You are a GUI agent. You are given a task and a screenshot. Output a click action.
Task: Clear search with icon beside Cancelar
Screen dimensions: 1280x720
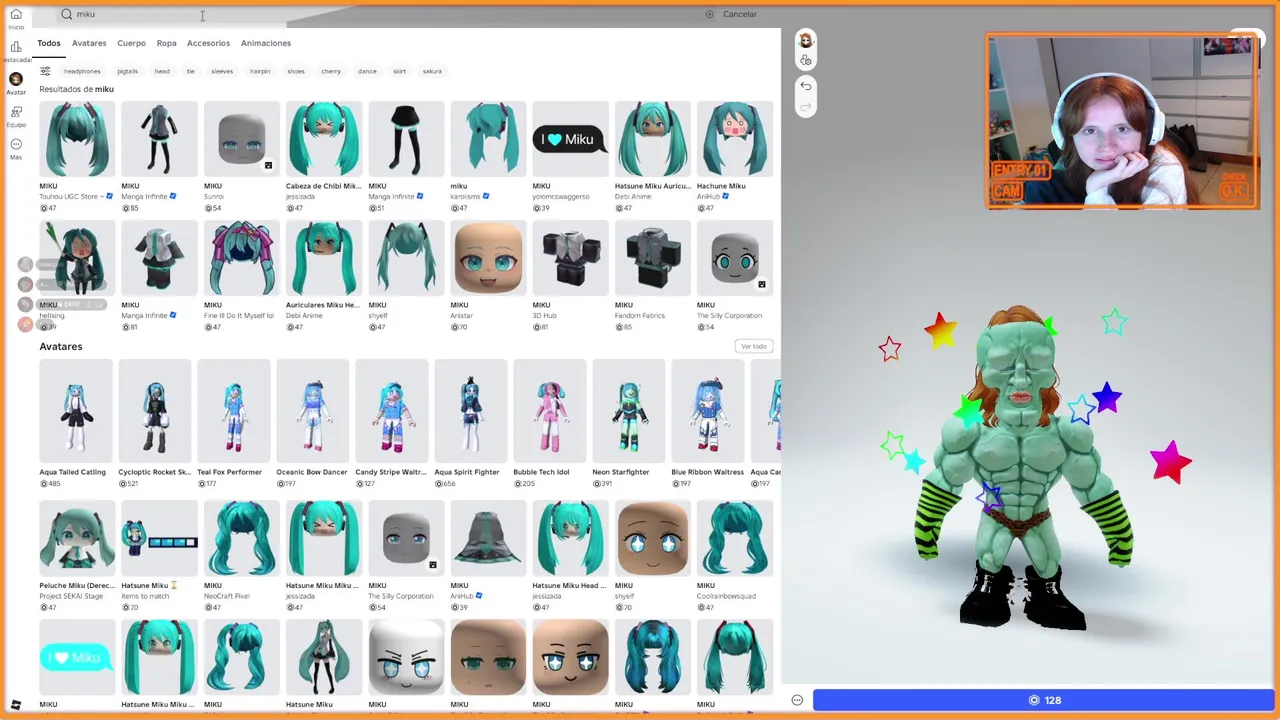(710, 14)
